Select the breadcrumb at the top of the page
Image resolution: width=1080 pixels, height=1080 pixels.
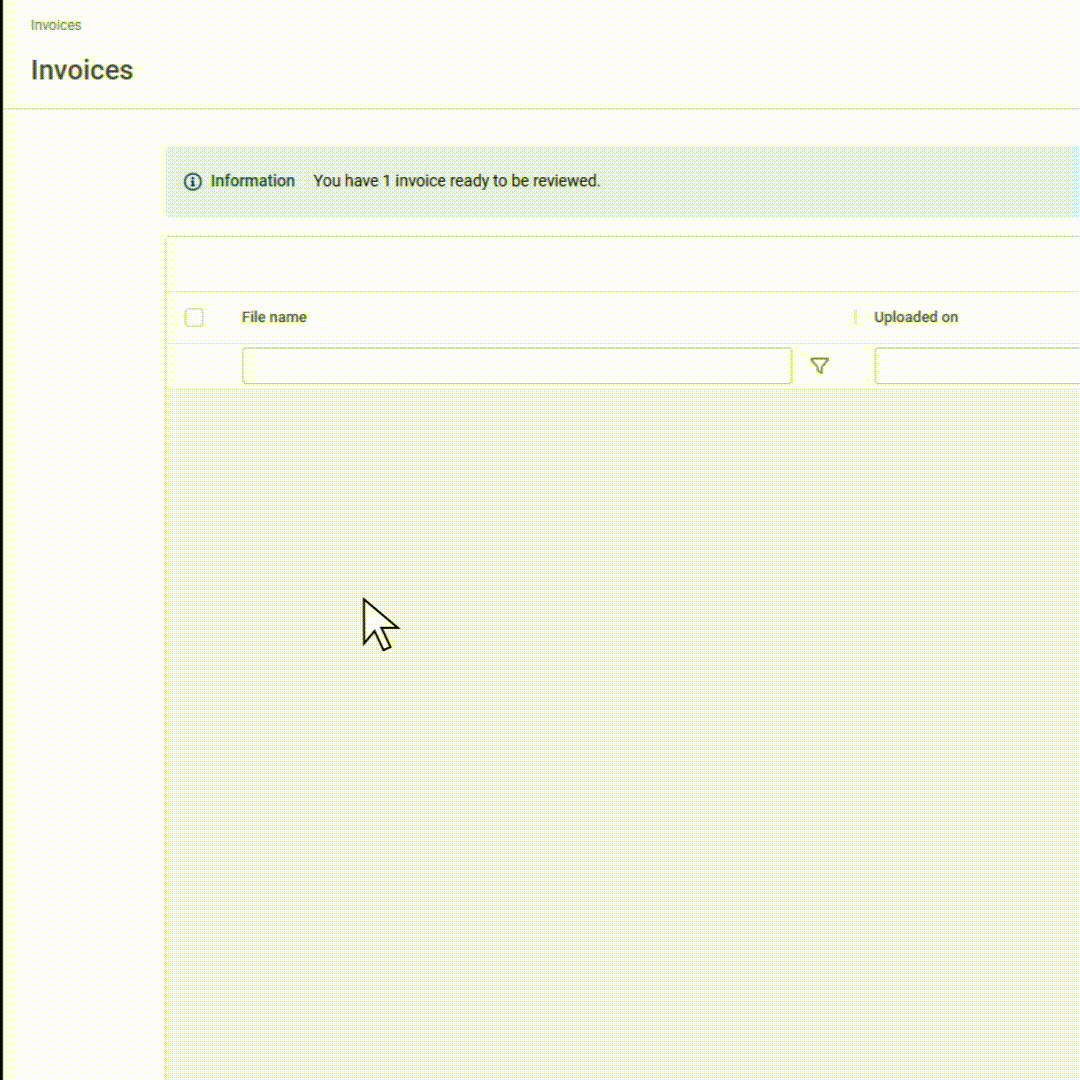56,25
